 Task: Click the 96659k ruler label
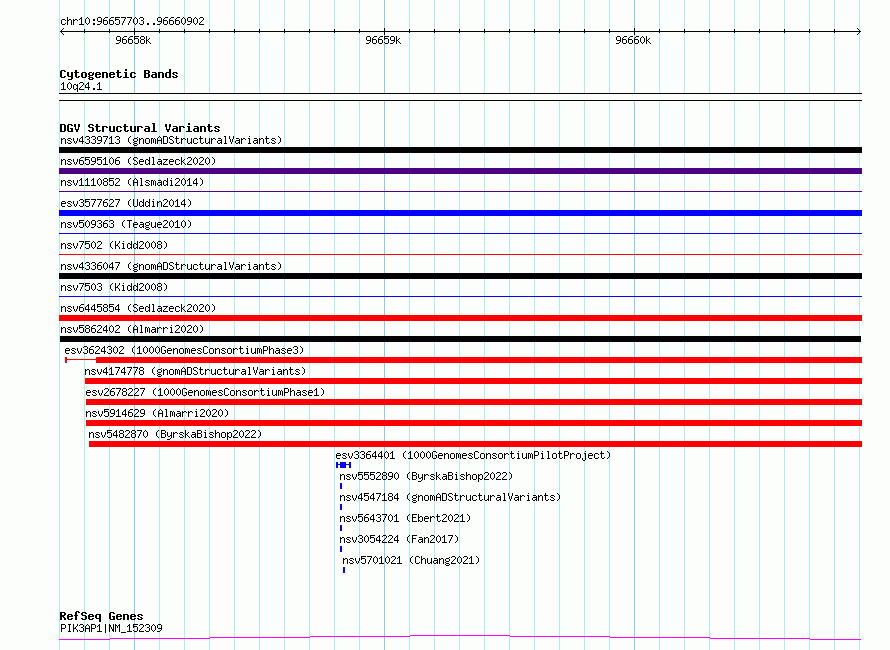[383, 40]
